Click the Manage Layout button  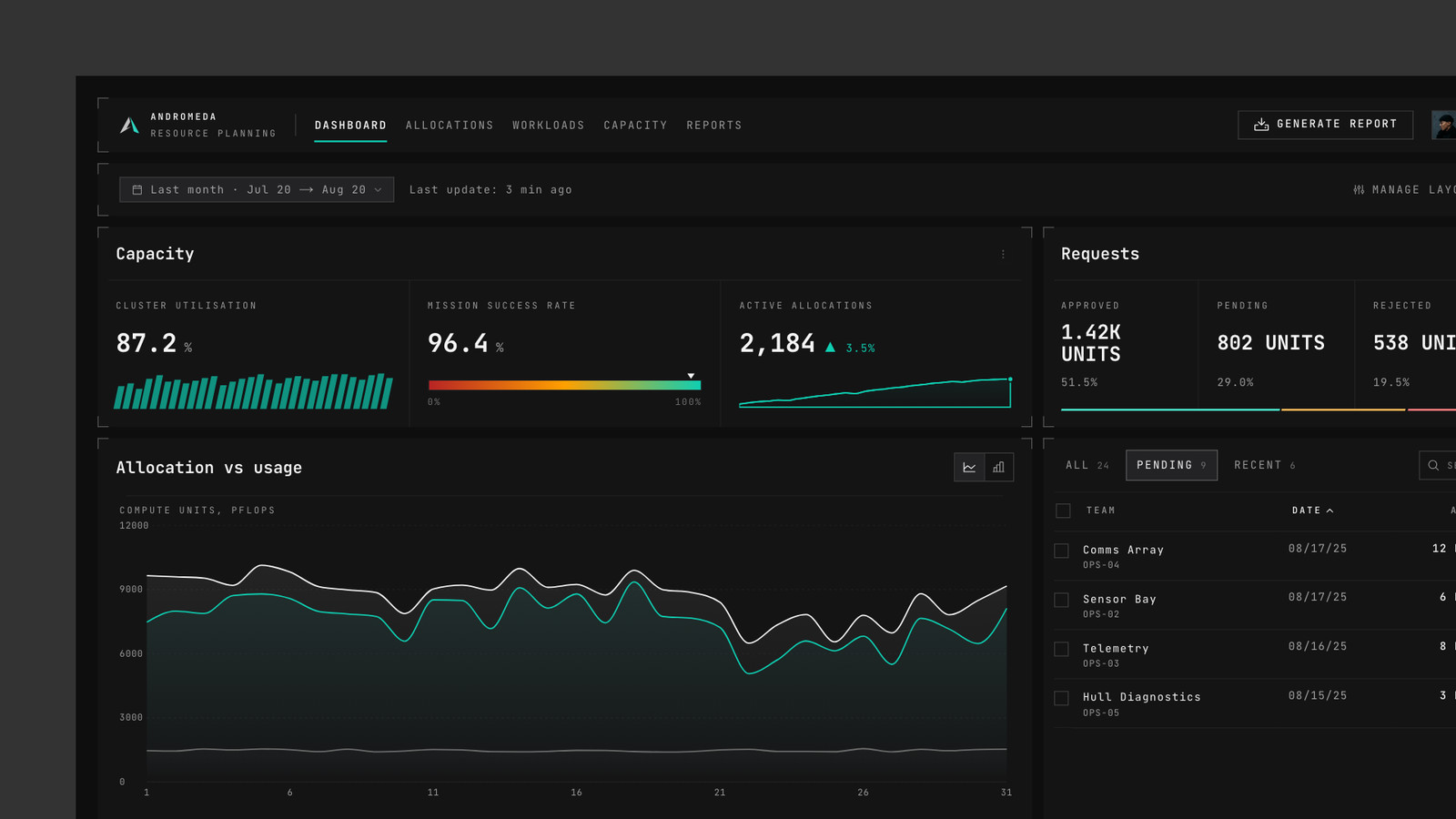click(x=1405, y=189)
